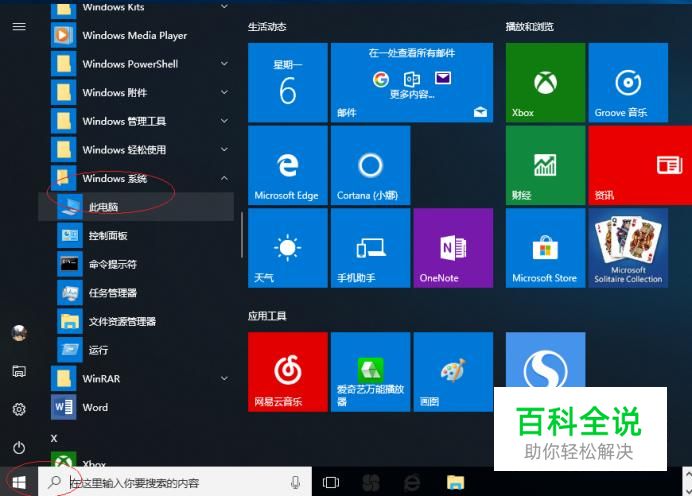Open the Pictures icon in Start sidebar
The image size is (692, 496).
pyautogui.click(x=19, y=371)
